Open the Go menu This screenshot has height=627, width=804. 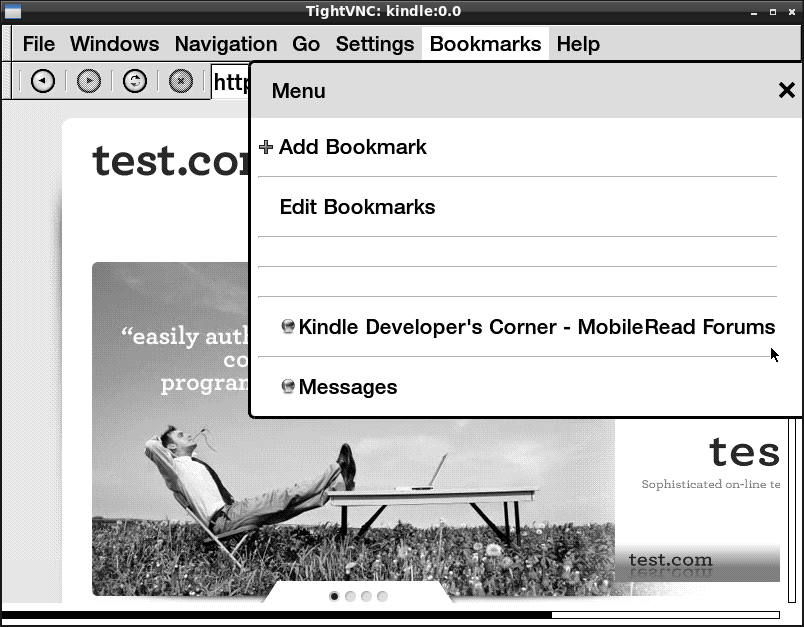coord(306,44)
